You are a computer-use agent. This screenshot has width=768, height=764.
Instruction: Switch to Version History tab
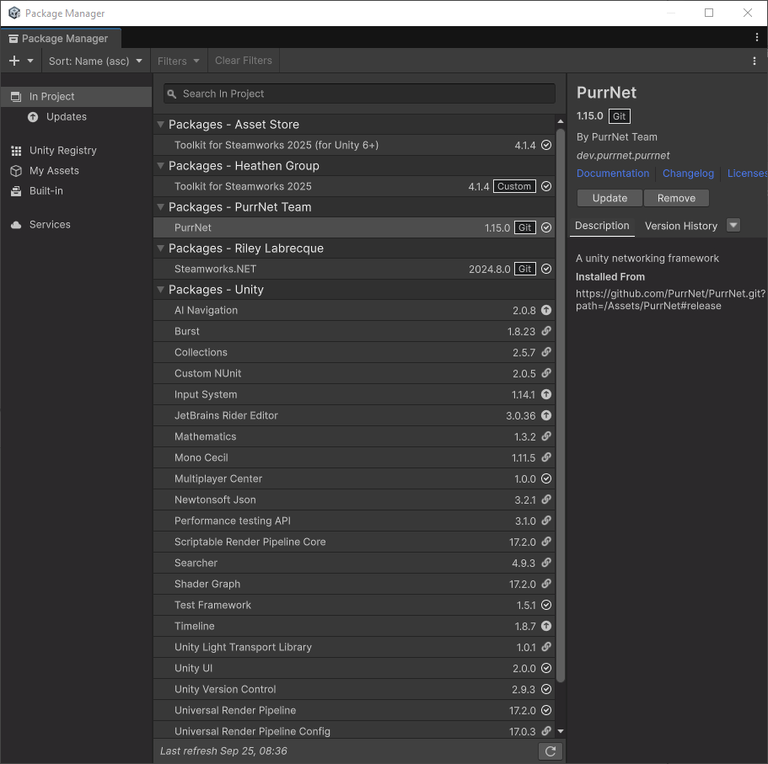[x=681, y=226]
